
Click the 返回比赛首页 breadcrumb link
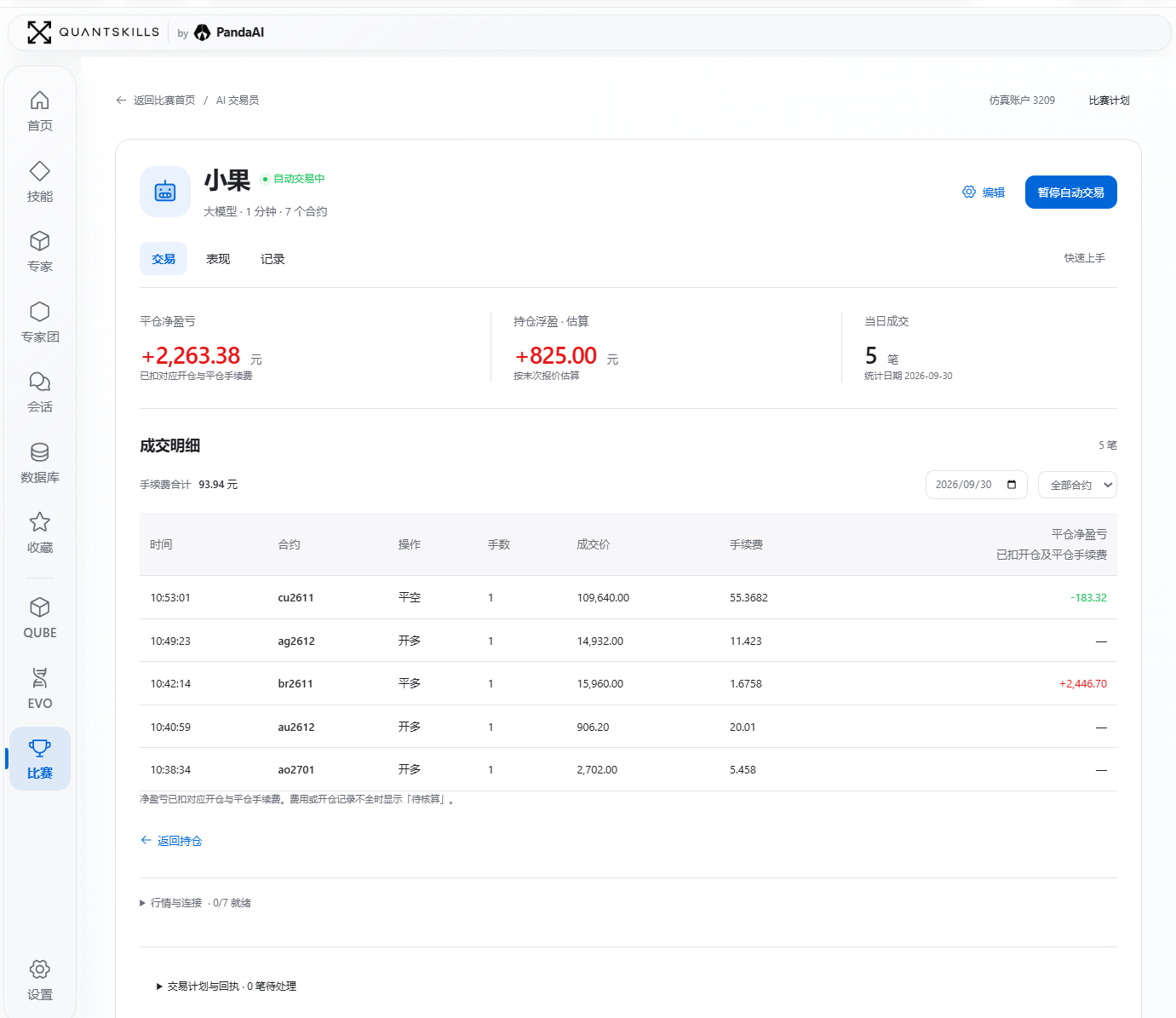pos(164,101)
